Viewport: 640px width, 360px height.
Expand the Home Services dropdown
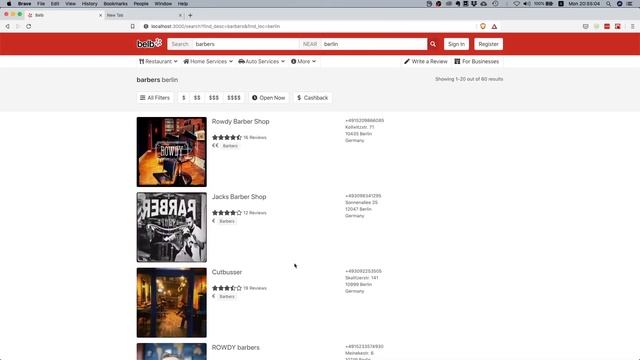208,61
